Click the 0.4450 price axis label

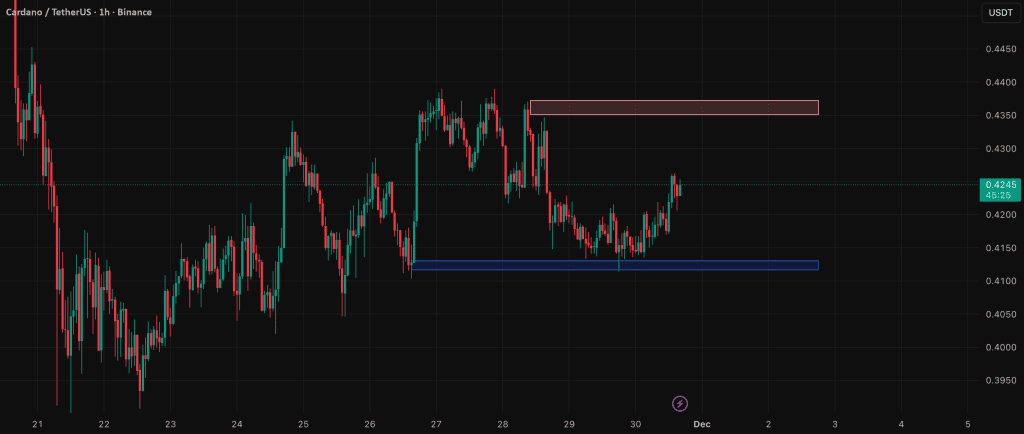(1000, 50)
